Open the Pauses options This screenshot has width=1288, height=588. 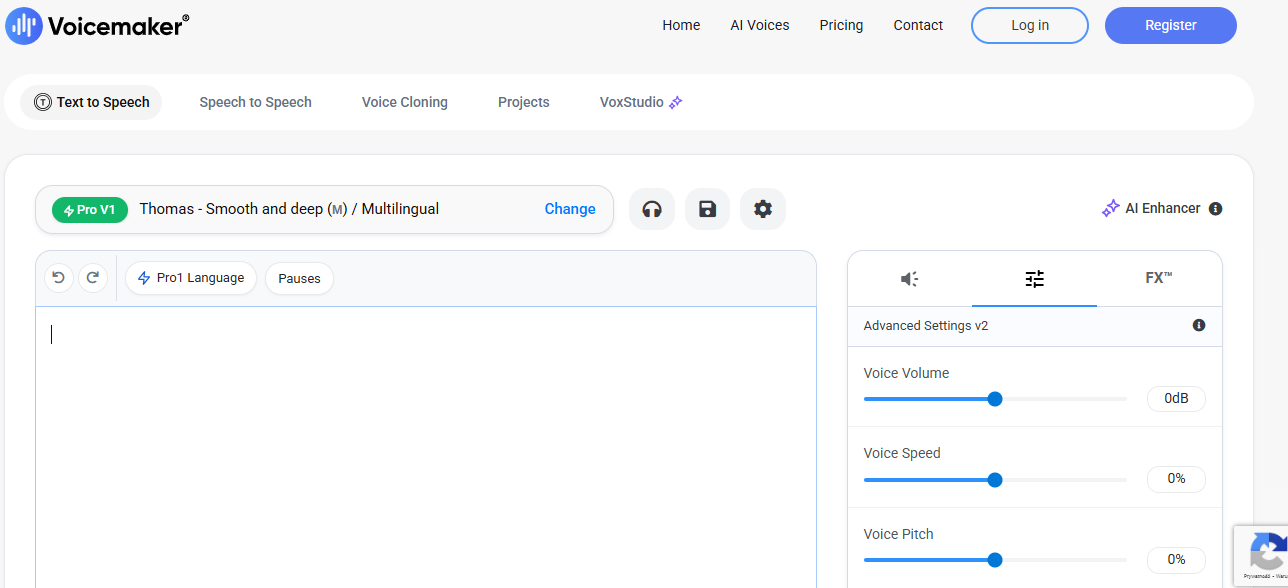click(299, 279)
